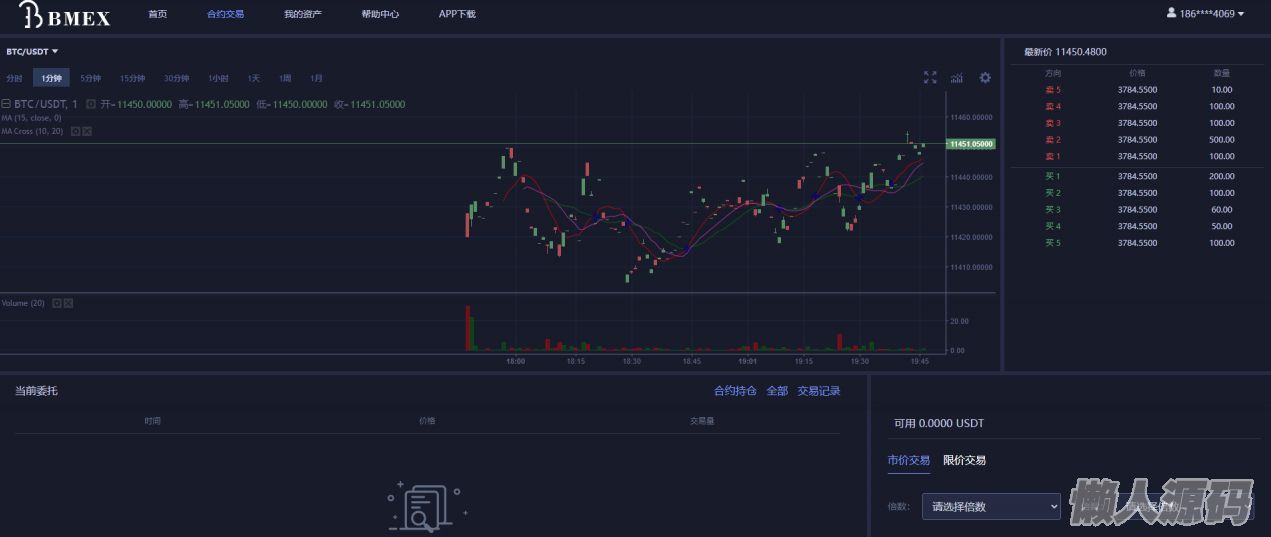The height and width of the screenshot is (537, 1271).
Task: Remove the Volume indicator
Action: [x=69, y=303]
